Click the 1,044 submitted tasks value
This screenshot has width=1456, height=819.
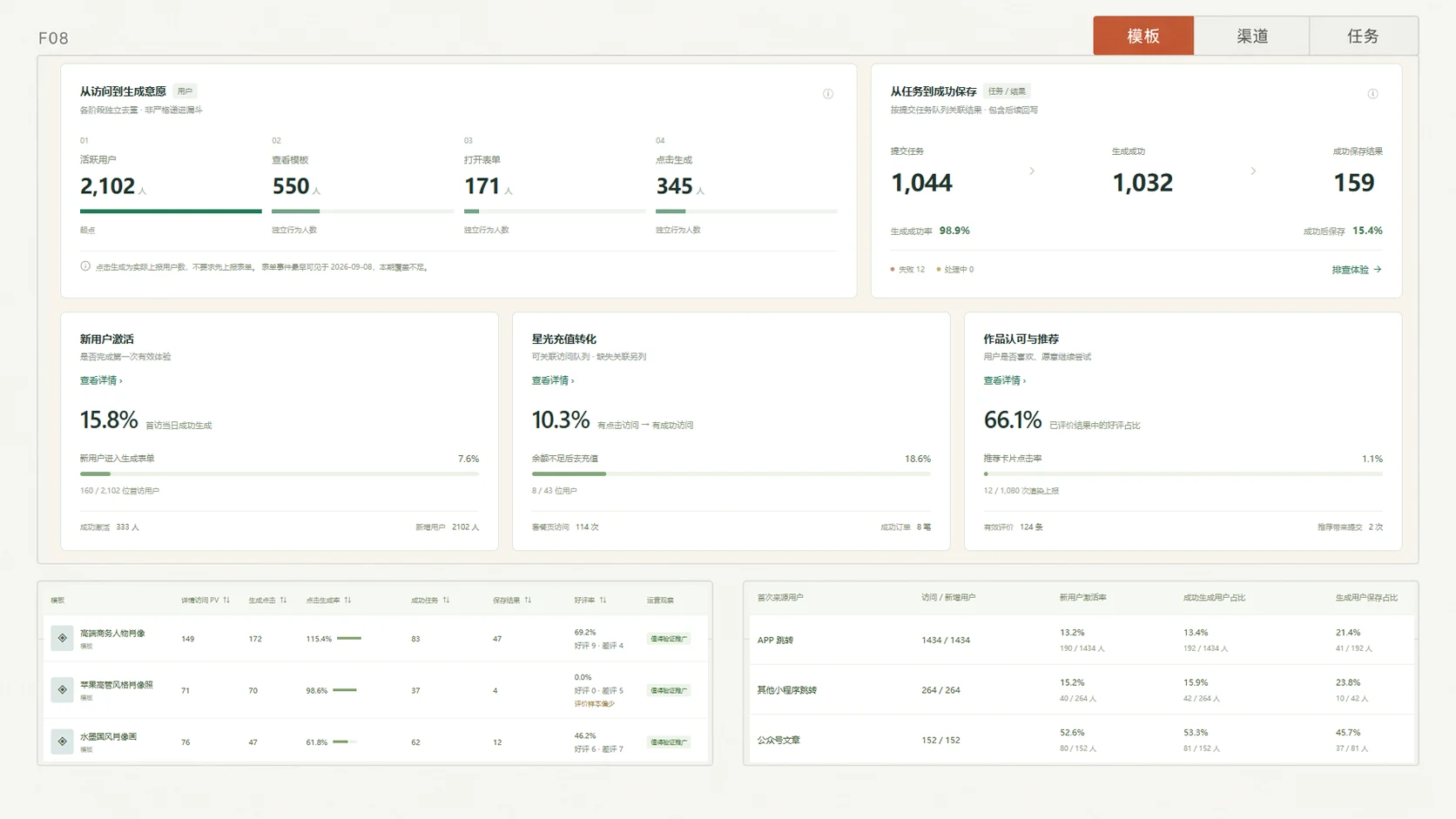coord(921,183)
